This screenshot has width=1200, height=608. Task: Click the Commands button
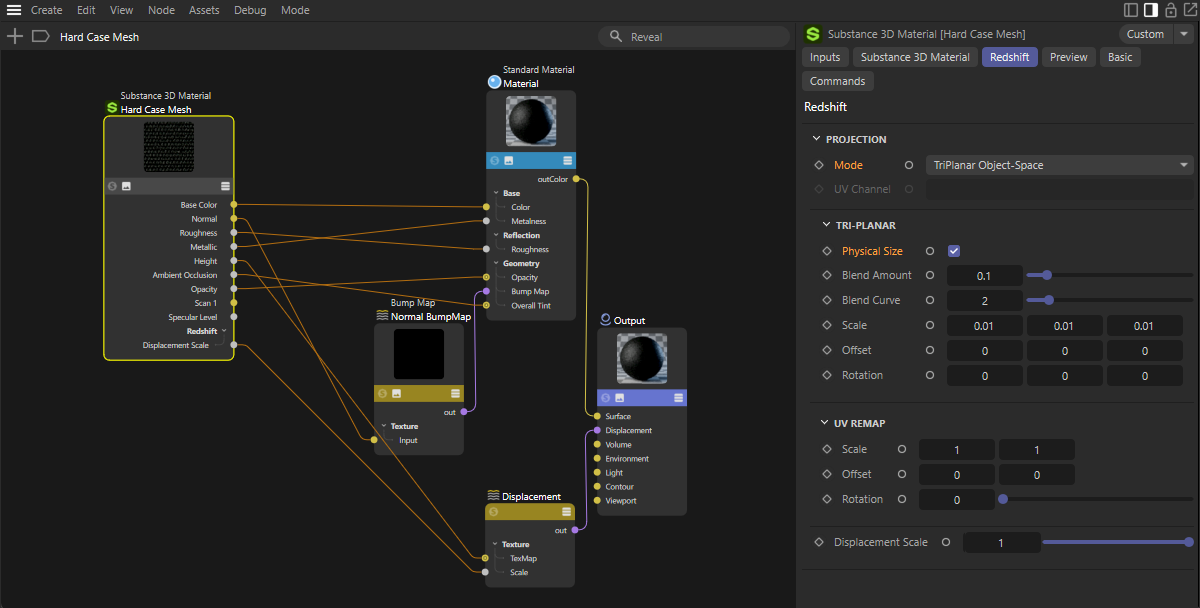click(837, 81)
